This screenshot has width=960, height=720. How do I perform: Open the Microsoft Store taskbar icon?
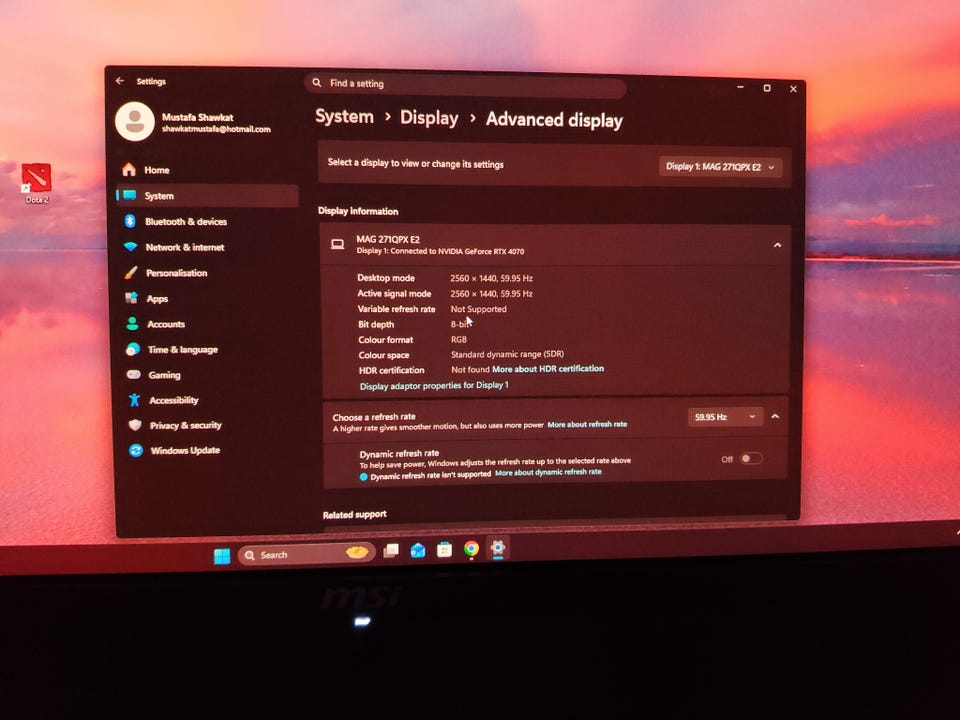click(x=444, y=550)
